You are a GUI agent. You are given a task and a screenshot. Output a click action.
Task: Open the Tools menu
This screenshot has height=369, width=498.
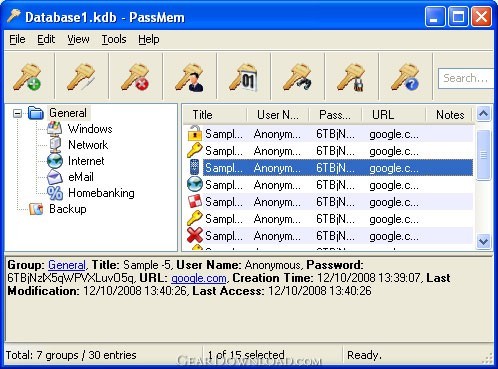pyautogui.click(x=114, y=39)
